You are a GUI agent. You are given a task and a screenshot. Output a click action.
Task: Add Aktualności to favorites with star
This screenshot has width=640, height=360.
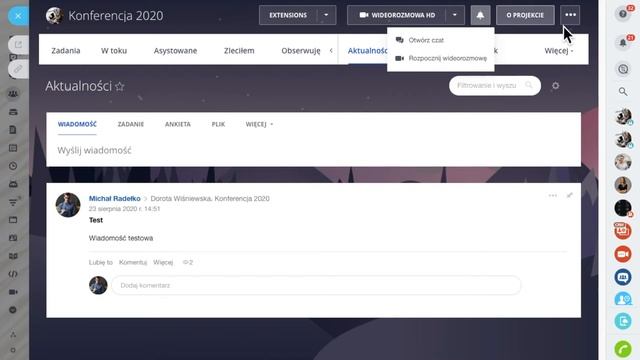(x=120, y=87)
